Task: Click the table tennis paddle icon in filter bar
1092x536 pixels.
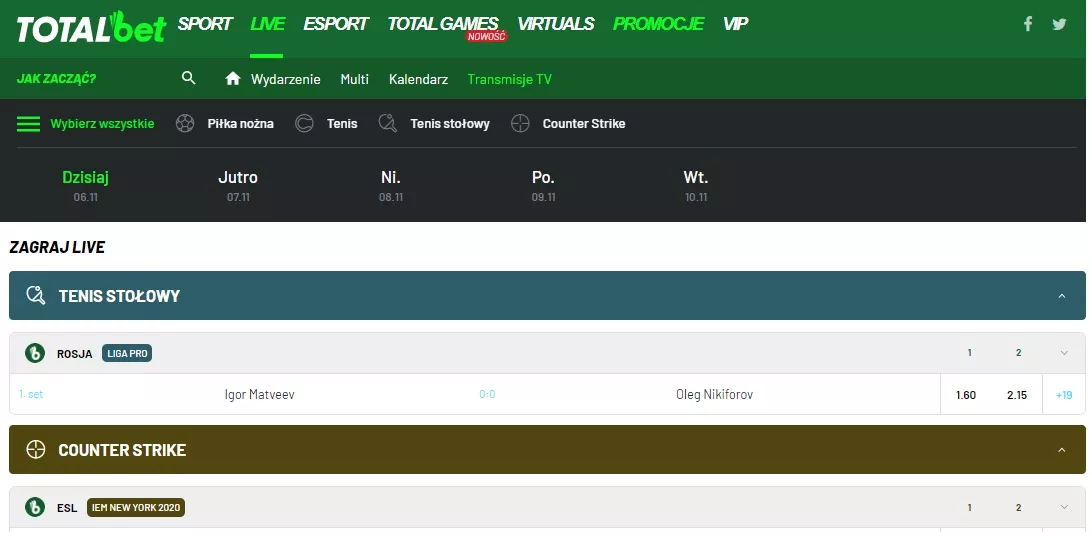Action: click(388, 124)
